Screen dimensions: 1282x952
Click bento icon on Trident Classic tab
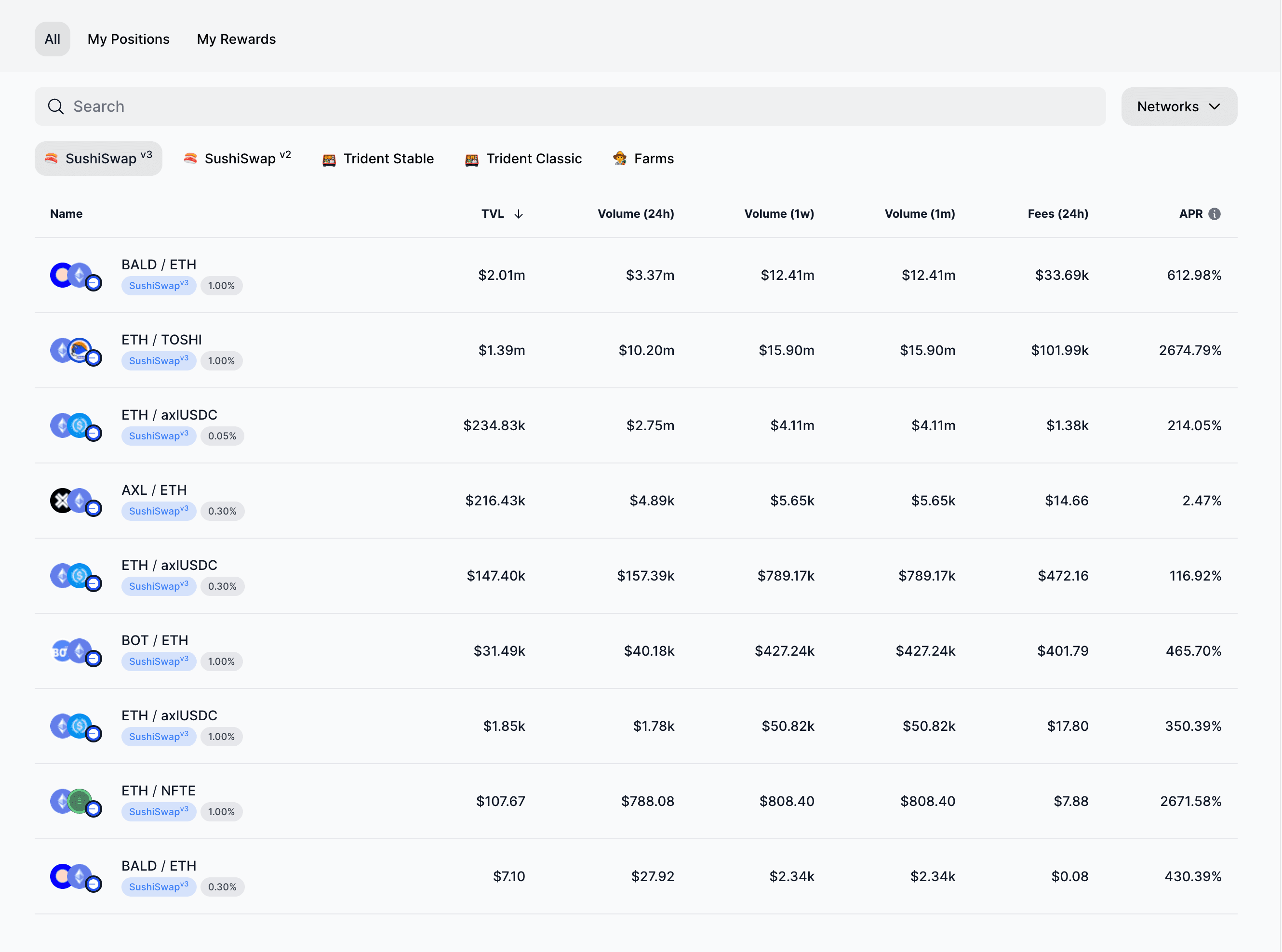[x=471, y=159]
